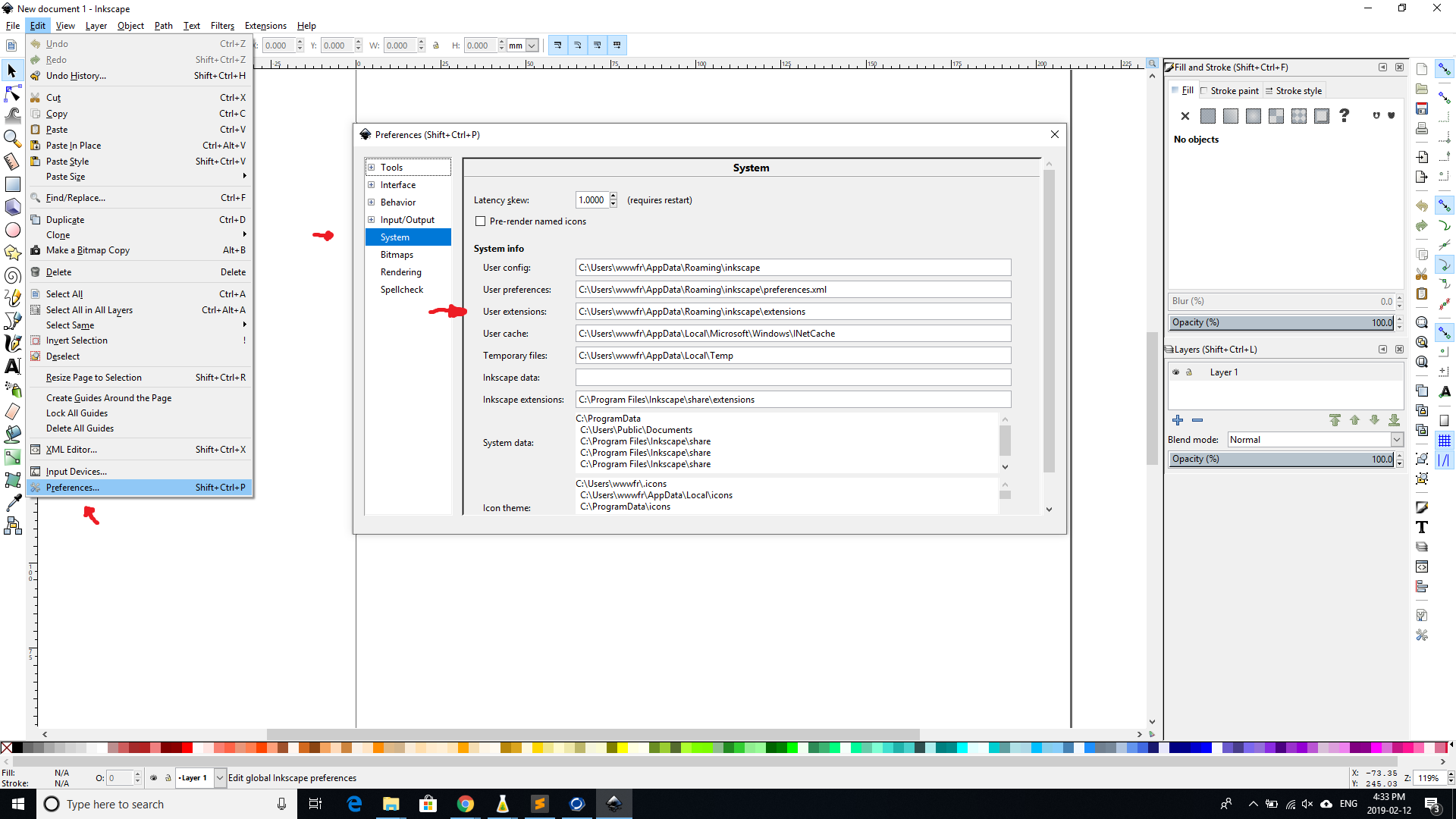Click Inkscape taskbar icon on taskbar
Viewport: 1456px width, 819px height.
[x=615, y=804]
